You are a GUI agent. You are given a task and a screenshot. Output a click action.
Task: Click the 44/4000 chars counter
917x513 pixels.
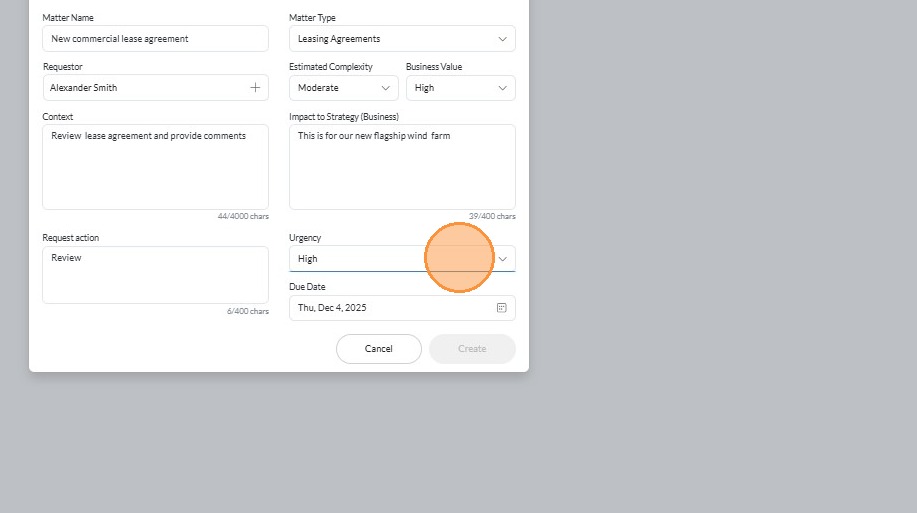tap(243, 216)
